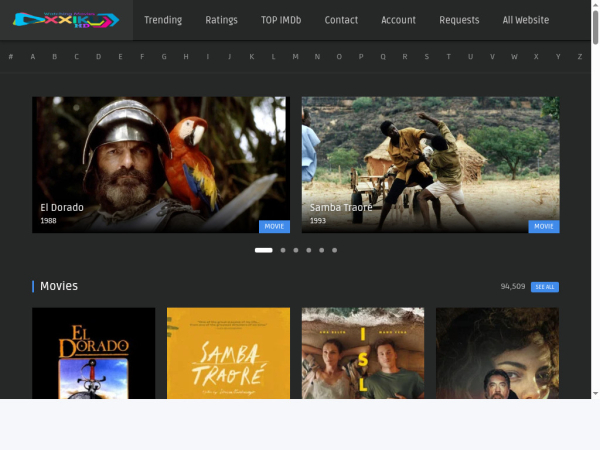Filter titles by letter T
The image size is (600, 450).
click(x=448, y=57)
